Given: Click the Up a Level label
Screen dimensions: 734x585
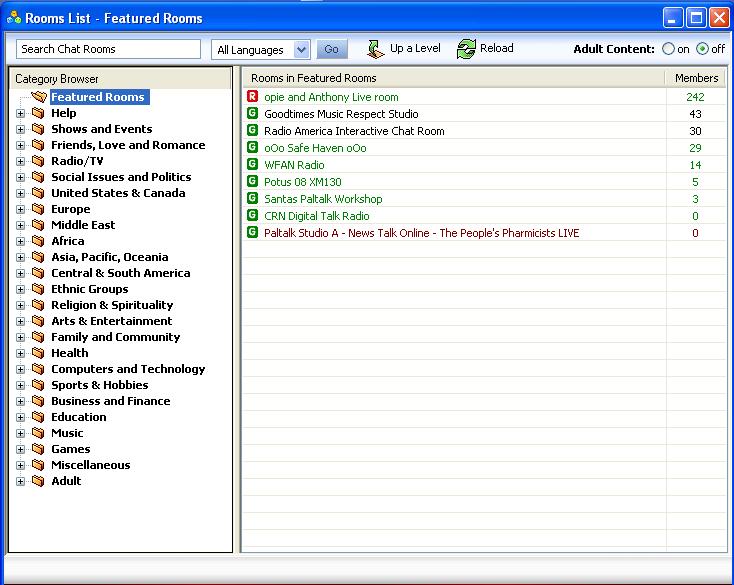Looking at the screenshot, I should coord(415,48).
